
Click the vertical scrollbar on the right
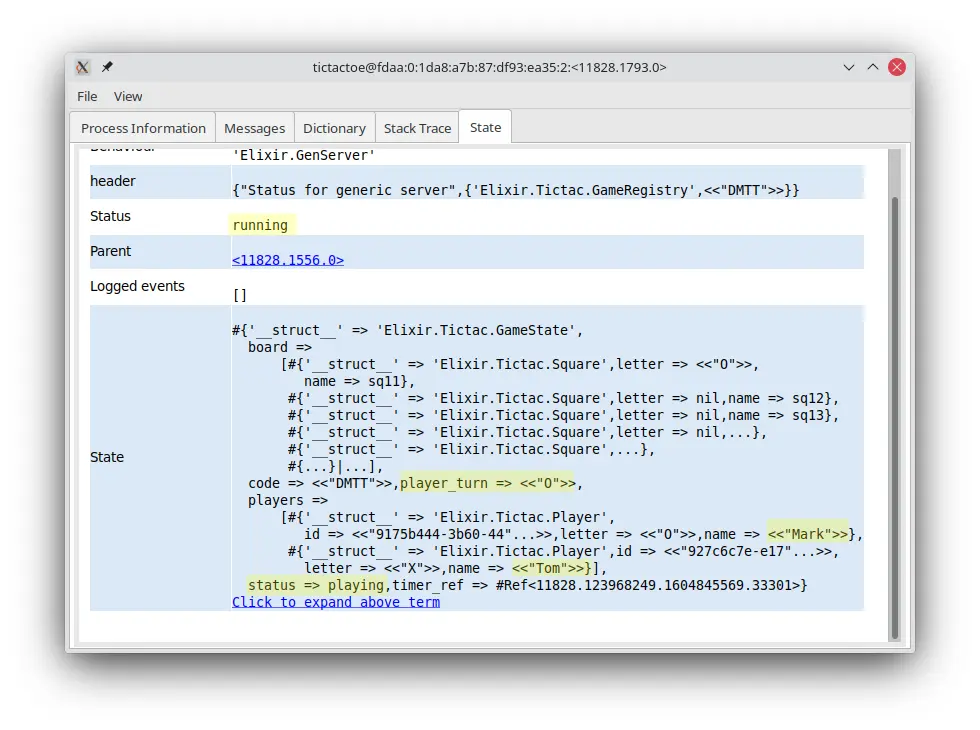point(894,400)
